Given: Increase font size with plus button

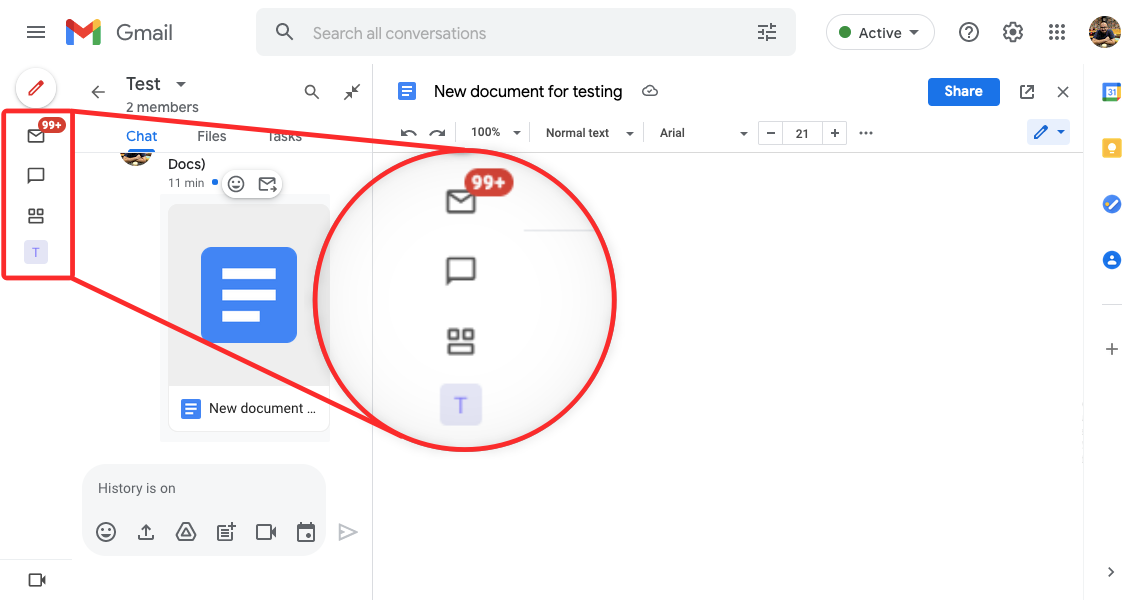Looking at the screenshot, I should 834,133.
